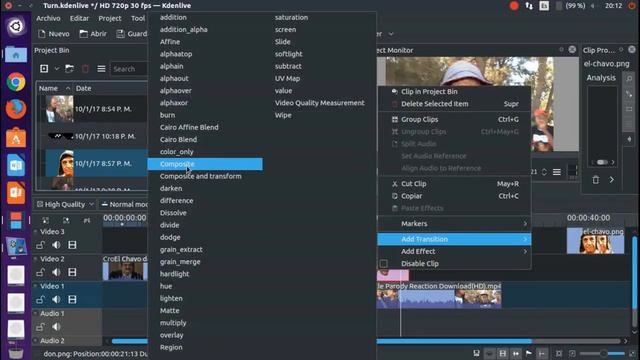Screen dimensions: 640x360
Task: Open Files from the Ubuntu dock
Action: 16,55
